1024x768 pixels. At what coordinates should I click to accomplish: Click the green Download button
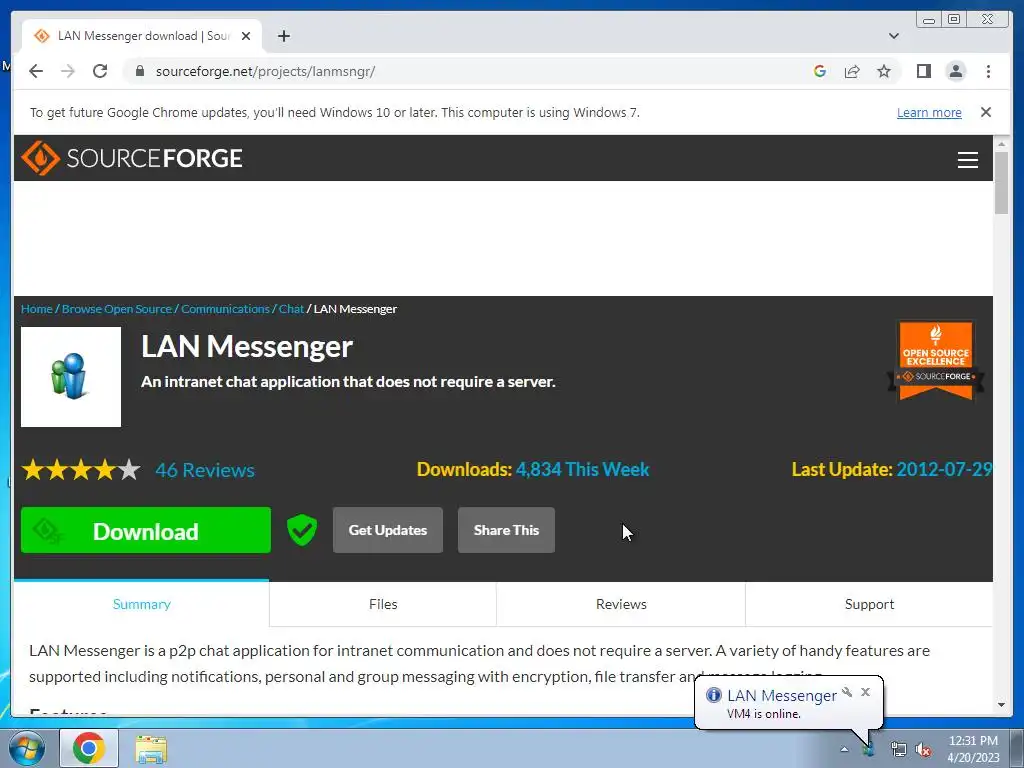click(x=146, y=530)
